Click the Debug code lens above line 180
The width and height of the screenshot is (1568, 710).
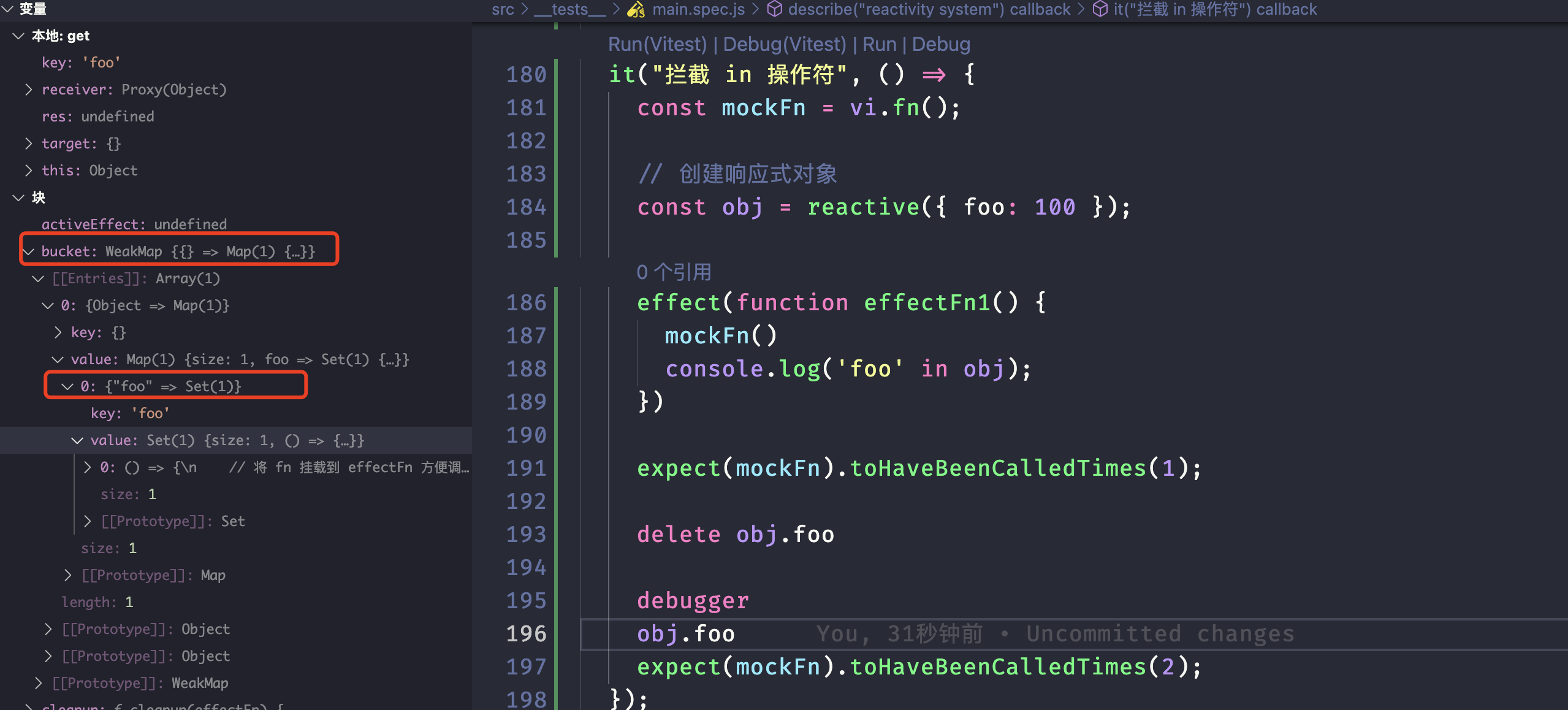click(941, 44)
